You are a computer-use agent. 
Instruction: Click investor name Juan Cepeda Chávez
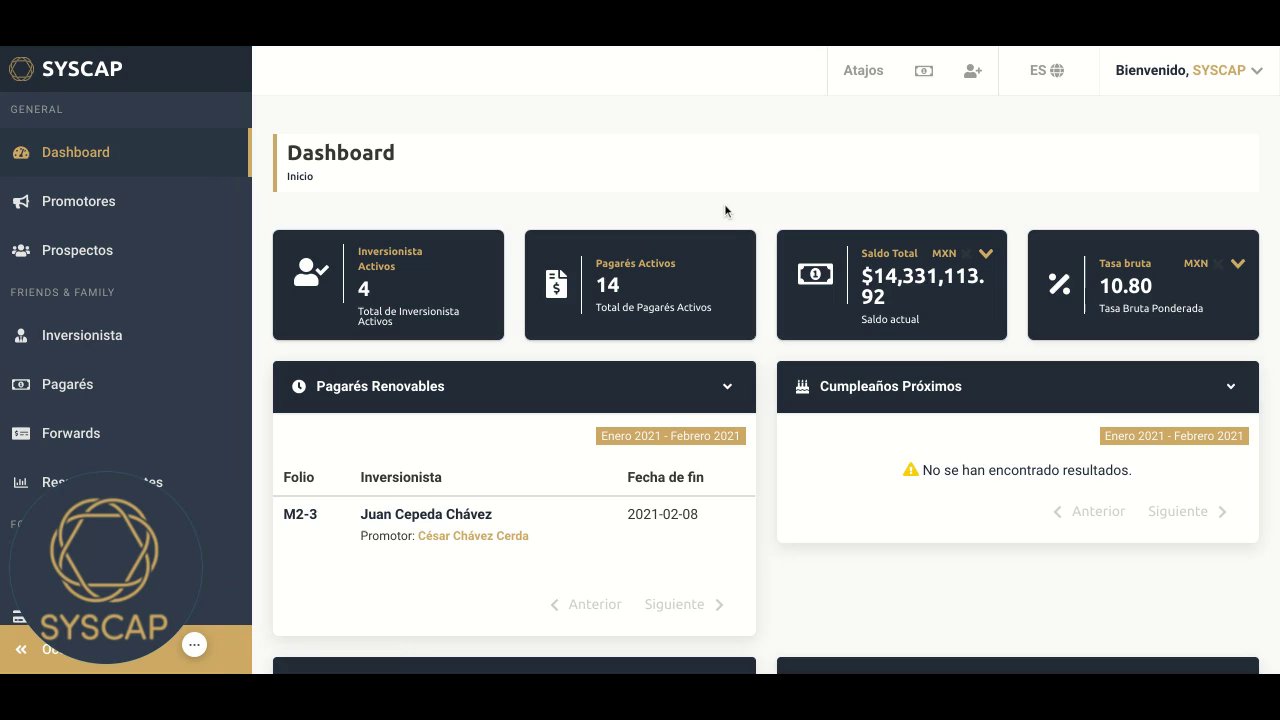[x=426, y=514]
